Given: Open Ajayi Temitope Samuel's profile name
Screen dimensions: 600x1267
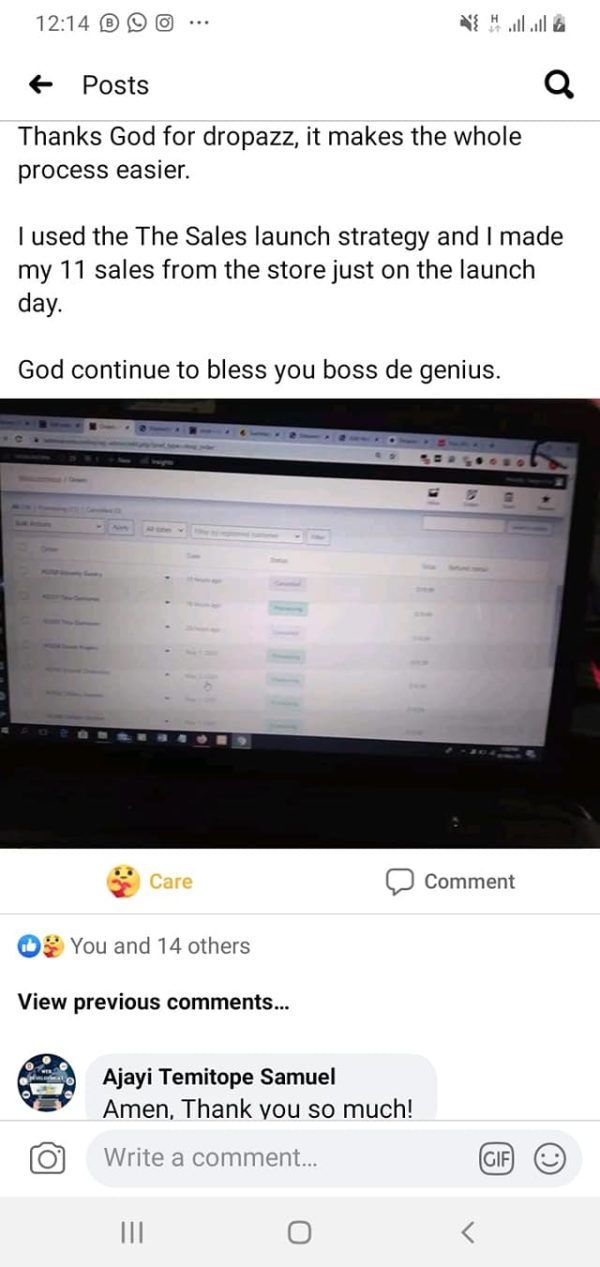Looking at the screenshot, I should pyautogui.click(x=219, y=1077).
